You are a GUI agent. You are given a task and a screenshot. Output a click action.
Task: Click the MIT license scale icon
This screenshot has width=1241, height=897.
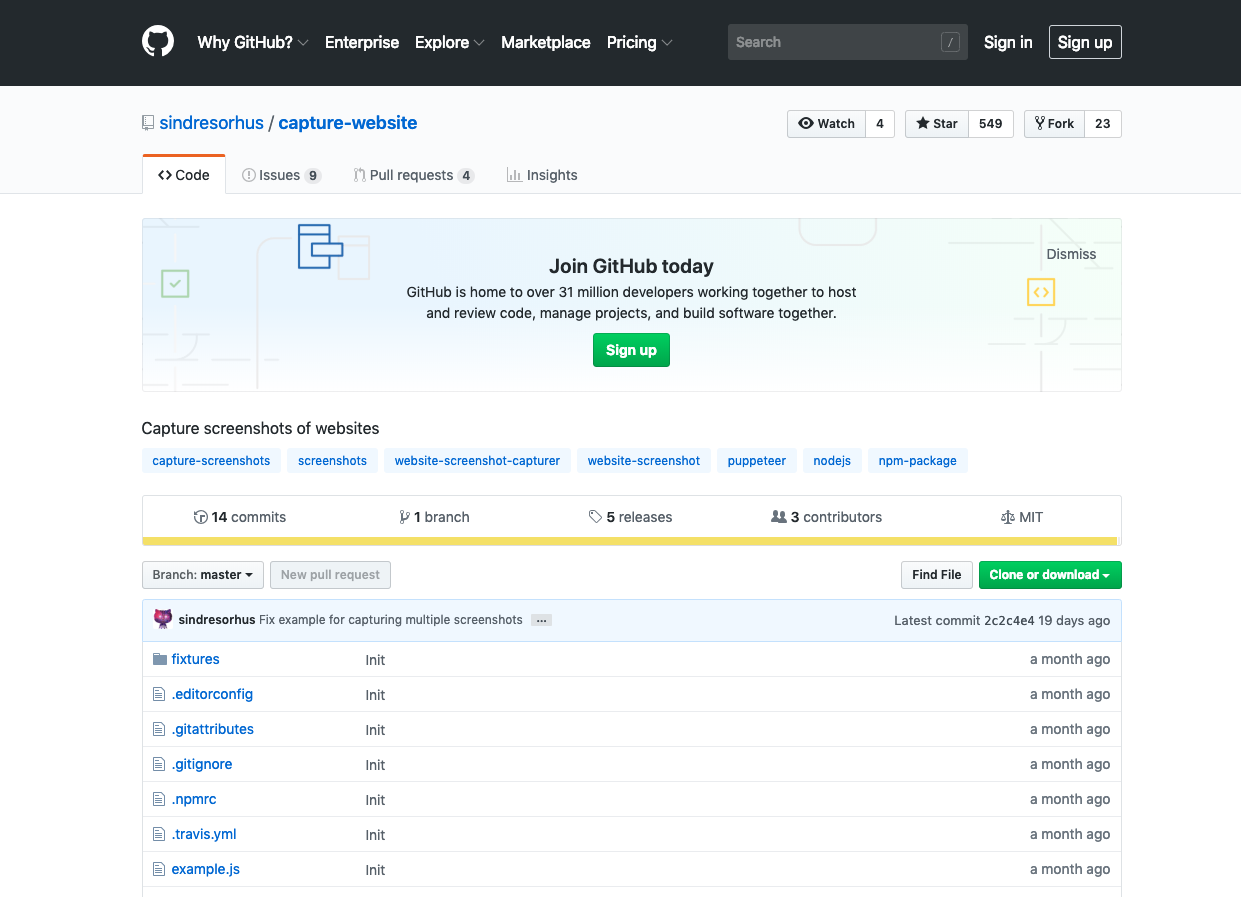point(1007,517)
